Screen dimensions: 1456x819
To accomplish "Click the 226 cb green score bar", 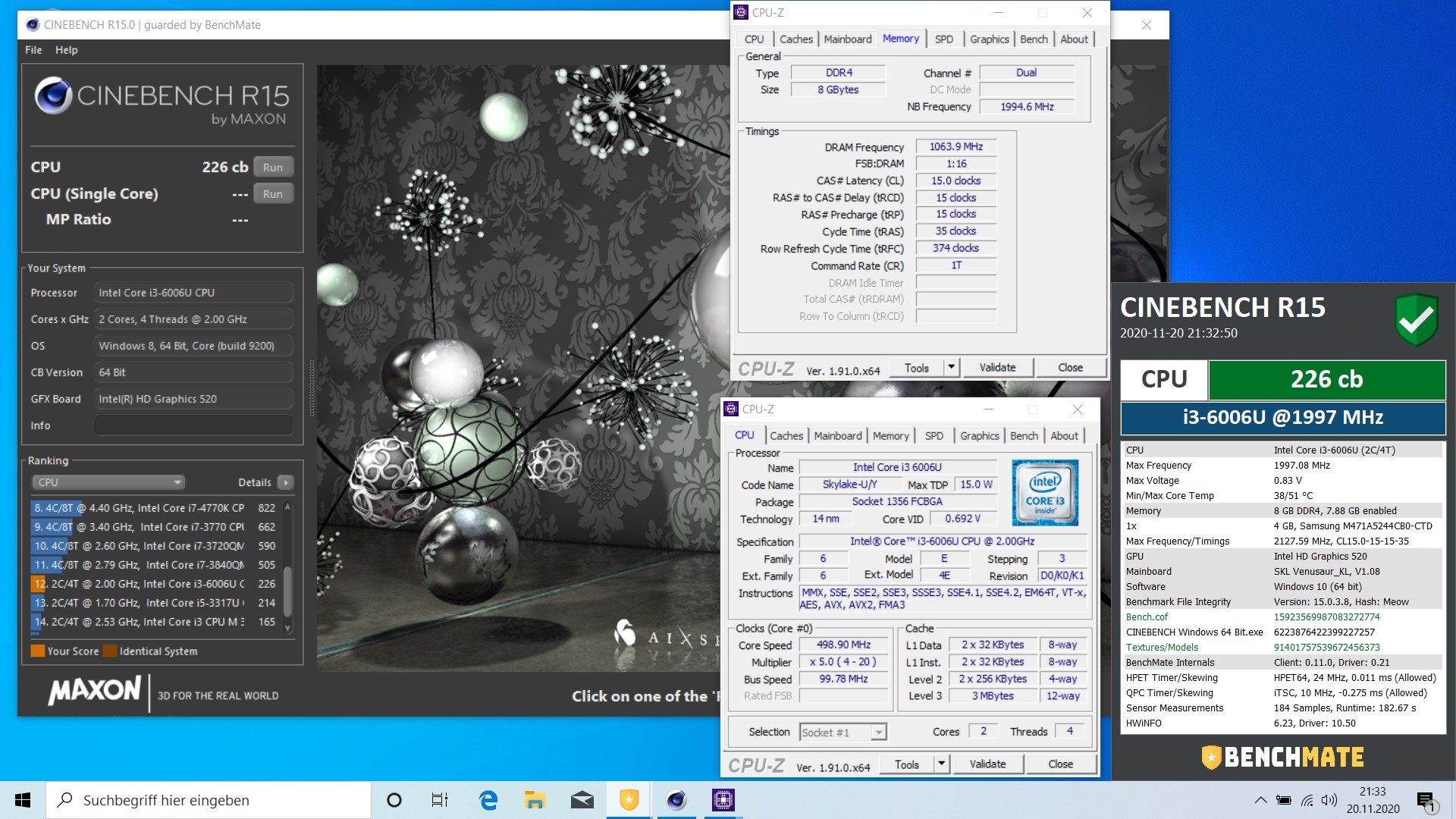I will tap(1326, 379).
